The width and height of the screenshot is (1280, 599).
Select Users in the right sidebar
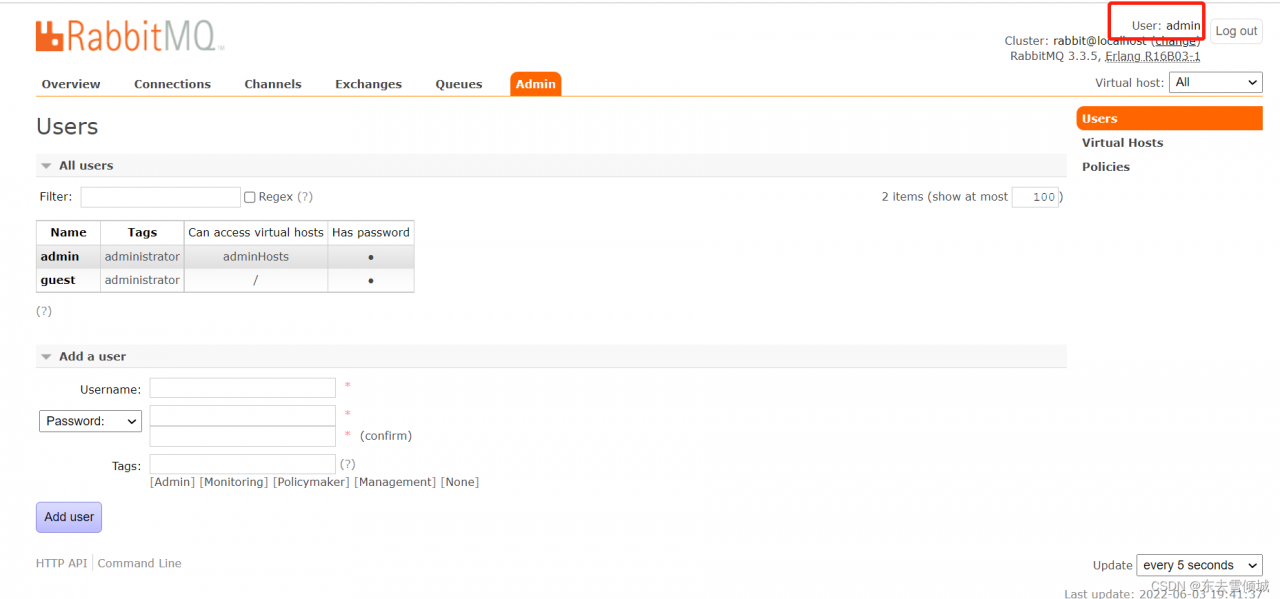[1169, 118]
